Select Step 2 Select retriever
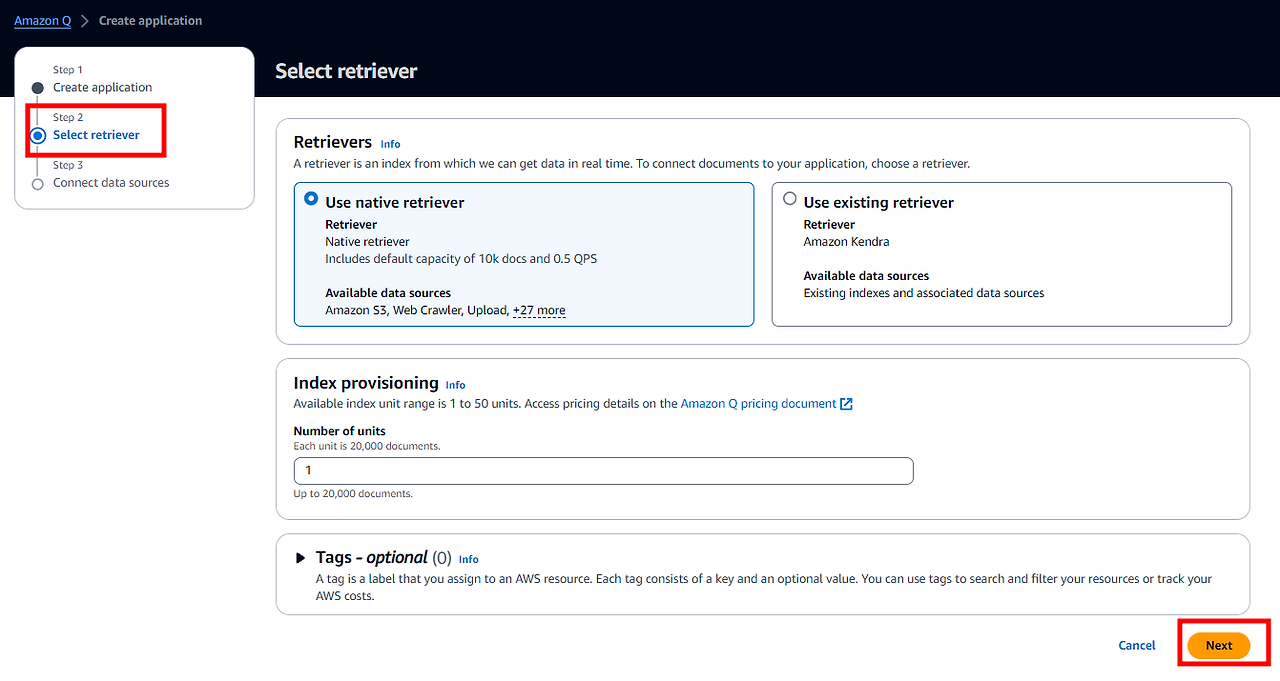Viewport: 1280px width, 681px height. [x=96, y=135]
